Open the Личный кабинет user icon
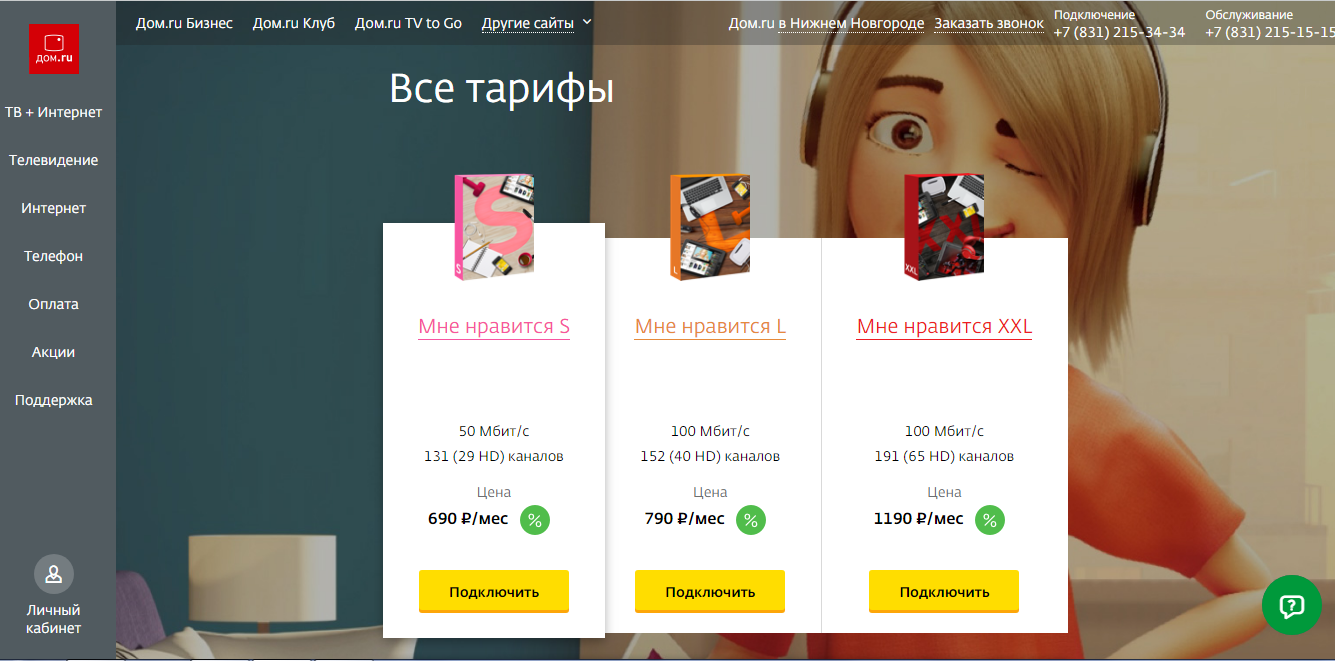The height and width of the screenshot is (661, 1335). tap(54, 575)
